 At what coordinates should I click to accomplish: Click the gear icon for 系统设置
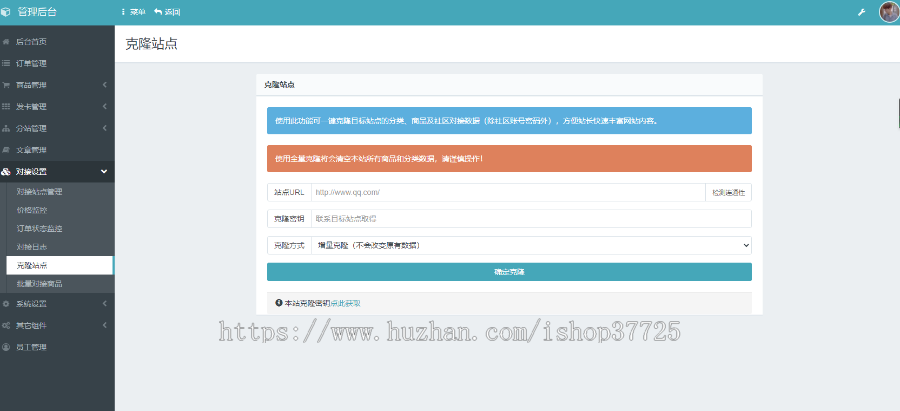[6, 304]
